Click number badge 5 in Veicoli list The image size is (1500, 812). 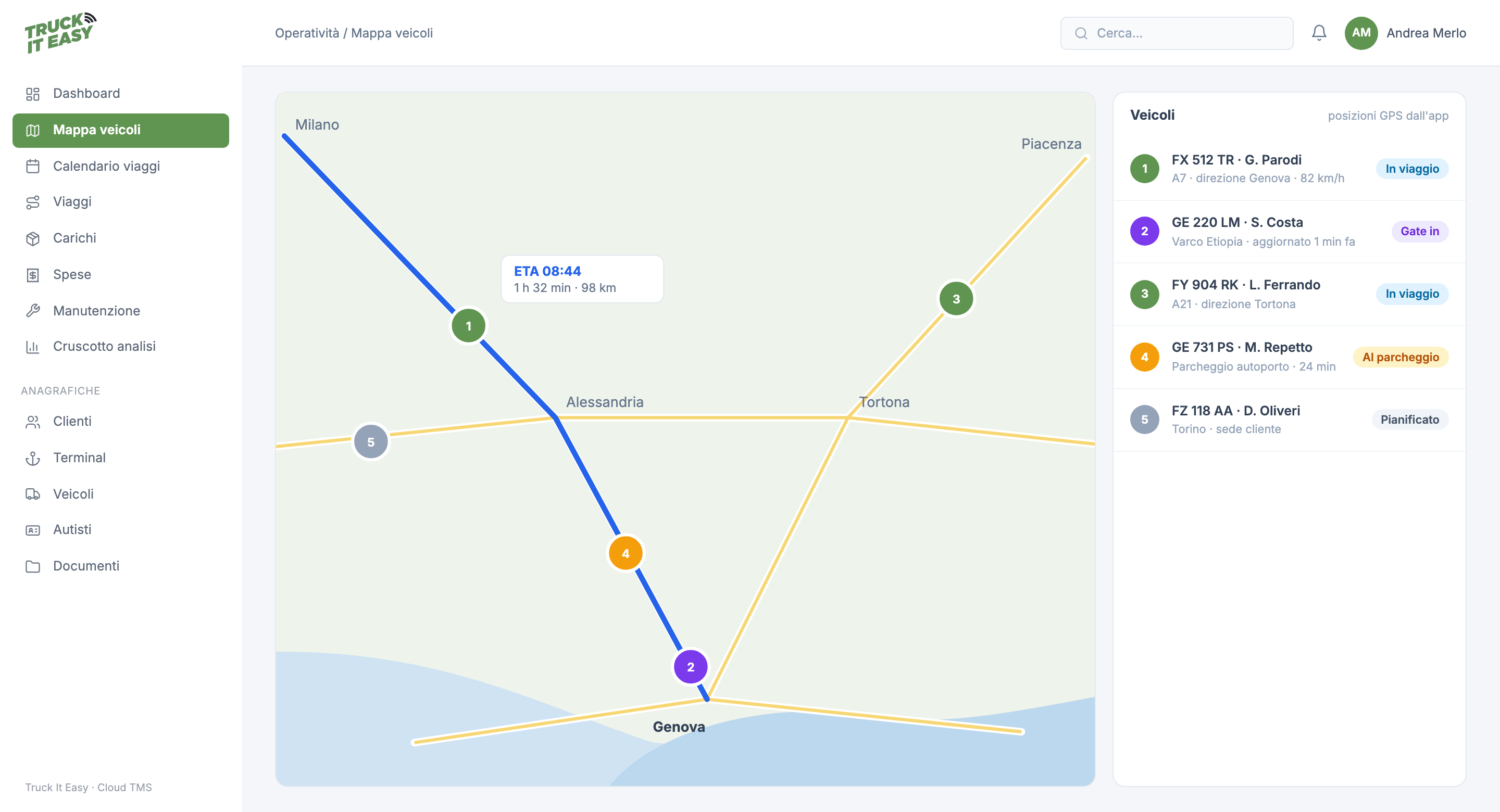[1144, 420]
